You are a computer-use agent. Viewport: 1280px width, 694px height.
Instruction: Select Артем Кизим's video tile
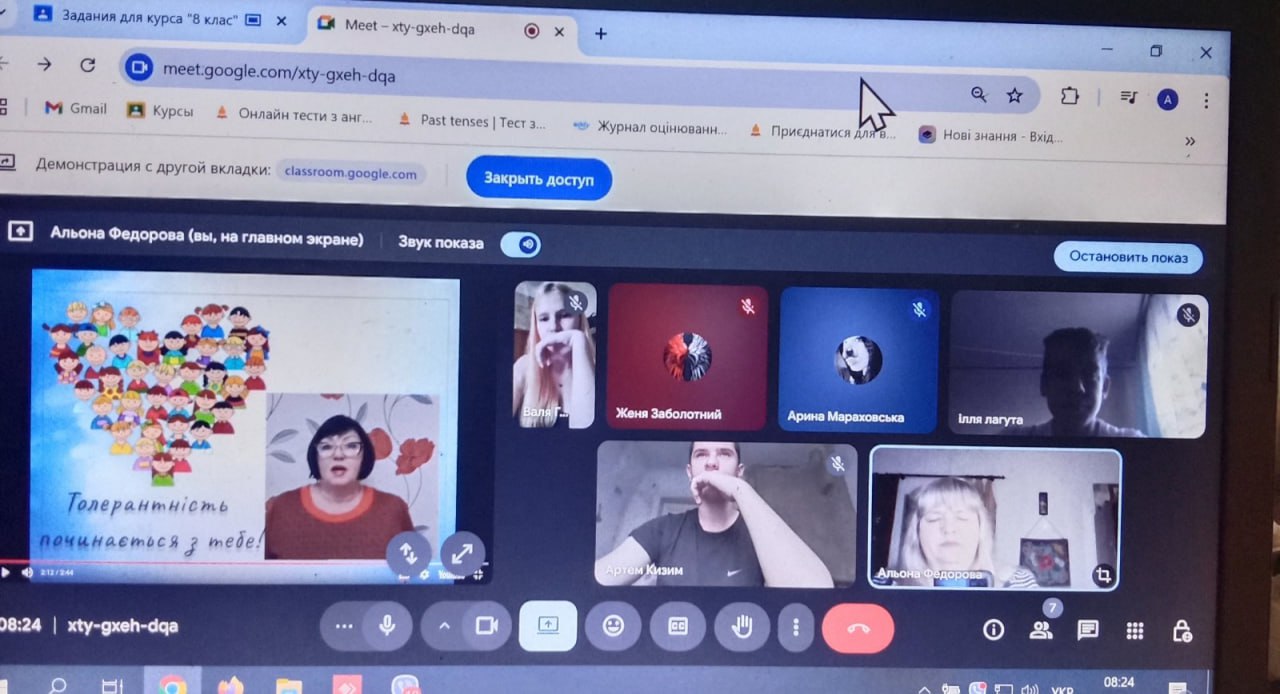726,515
